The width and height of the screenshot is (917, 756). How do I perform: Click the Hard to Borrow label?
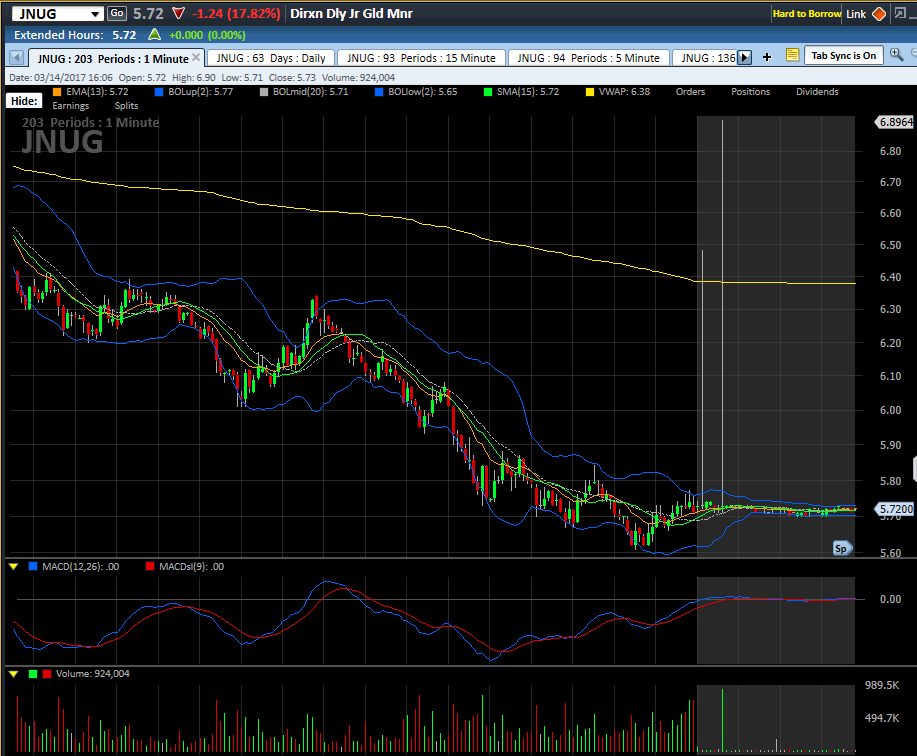click(806, 14)
